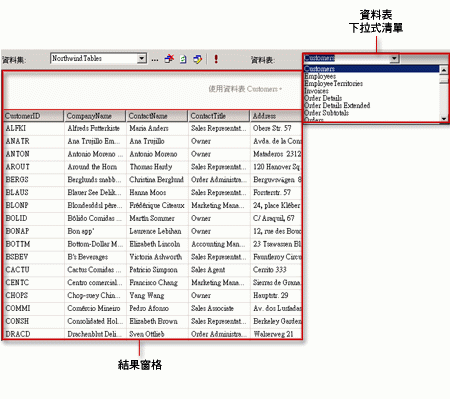
Task: Click the Alfreds Futterkiste company cell
Action: (95, 128)
